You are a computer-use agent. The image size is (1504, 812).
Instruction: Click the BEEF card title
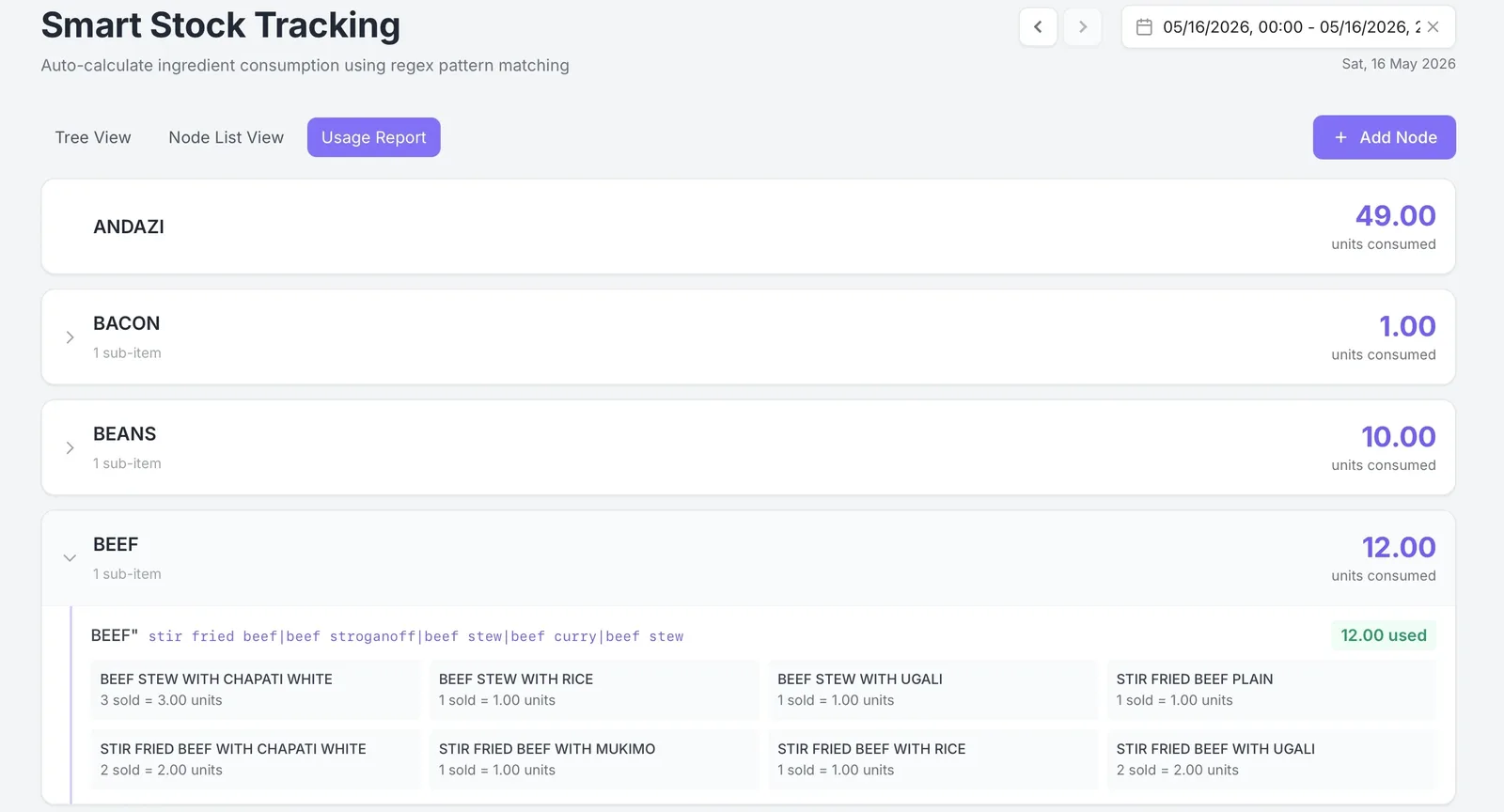pyautogui.click(x=116, y=544)
